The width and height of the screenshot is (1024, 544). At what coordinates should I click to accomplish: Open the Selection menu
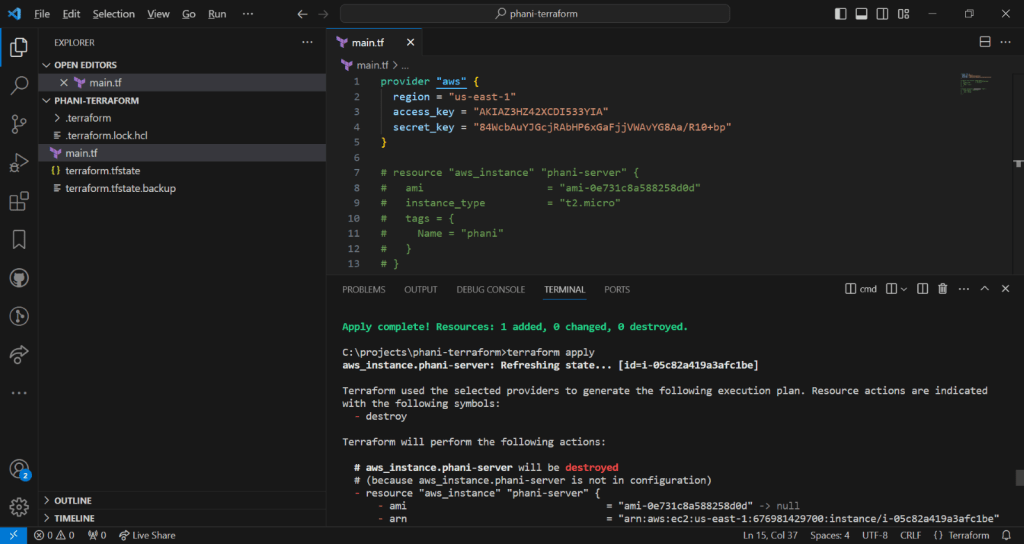[113, 14]
